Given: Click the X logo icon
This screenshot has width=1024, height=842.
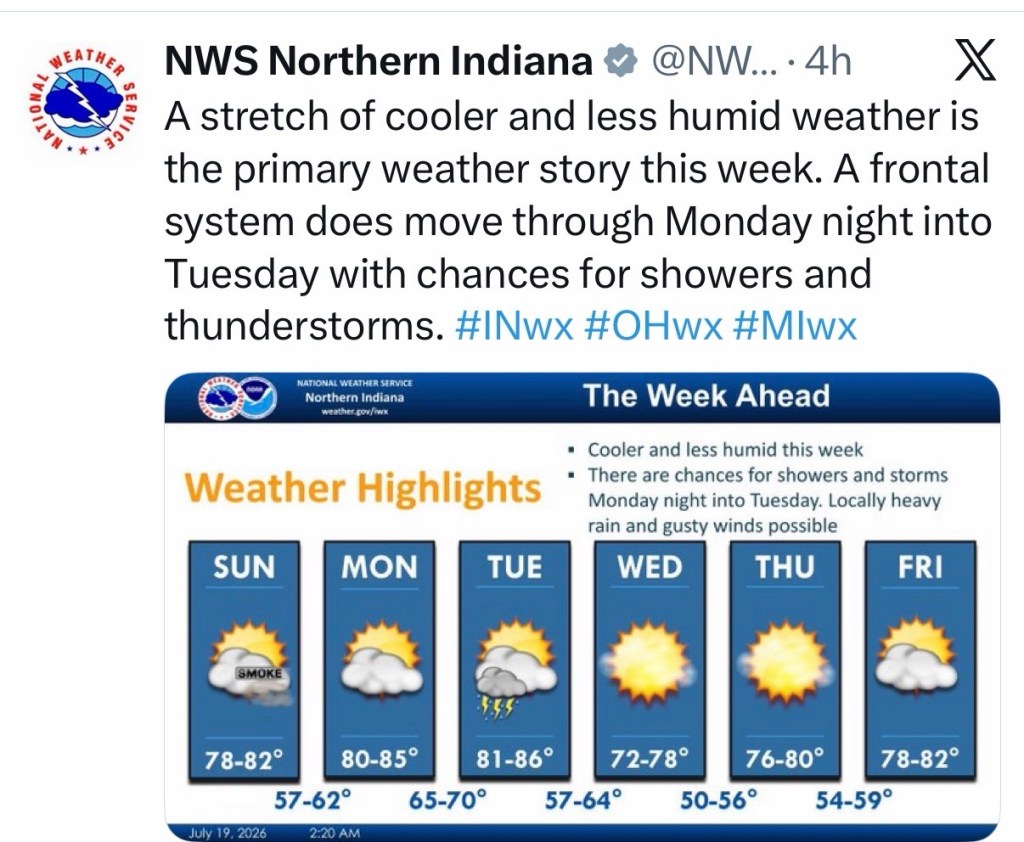Looking at the screenshot, I should (976, 59).
